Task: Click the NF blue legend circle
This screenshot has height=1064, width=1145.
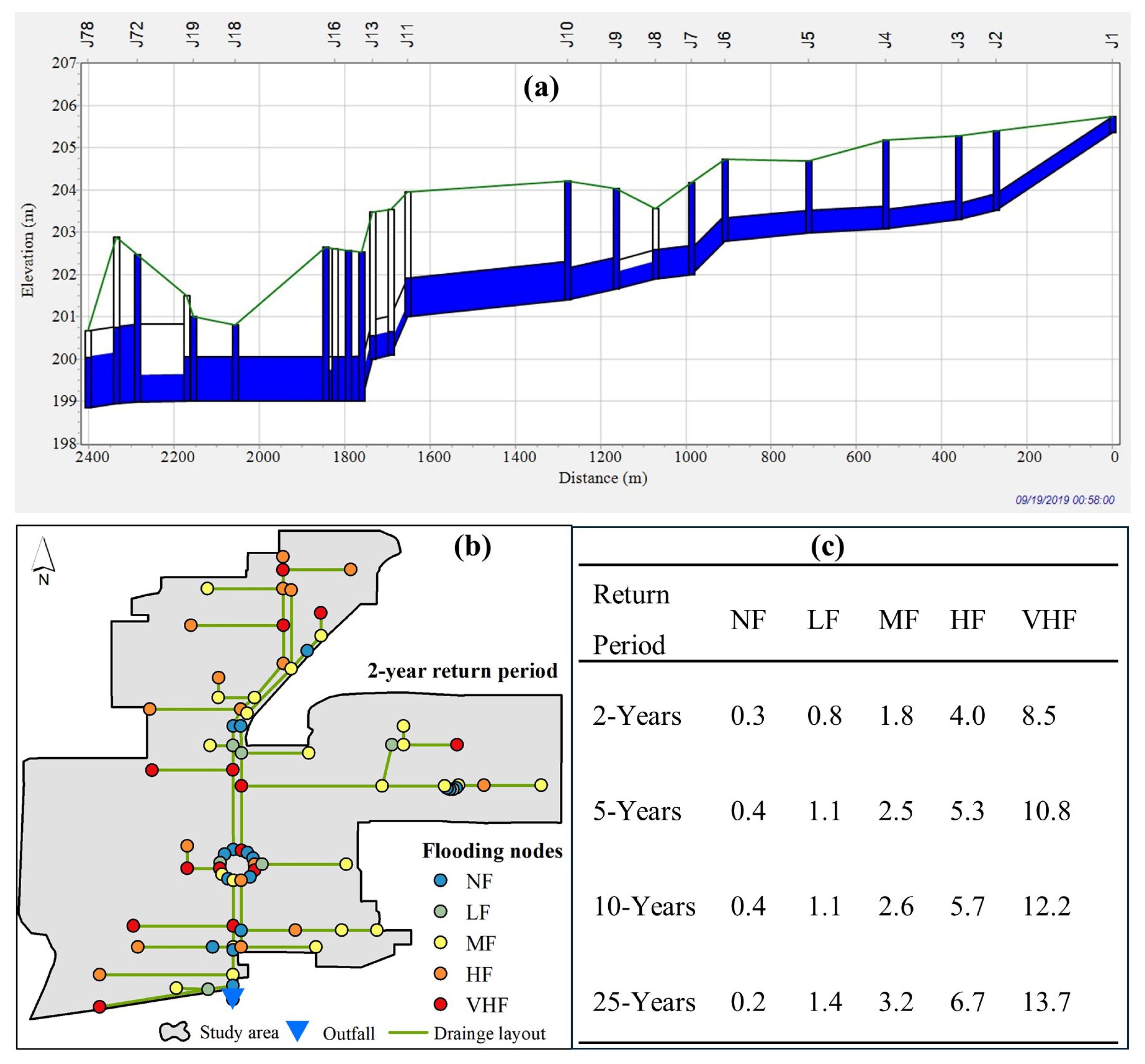Action: coord(441,880)
